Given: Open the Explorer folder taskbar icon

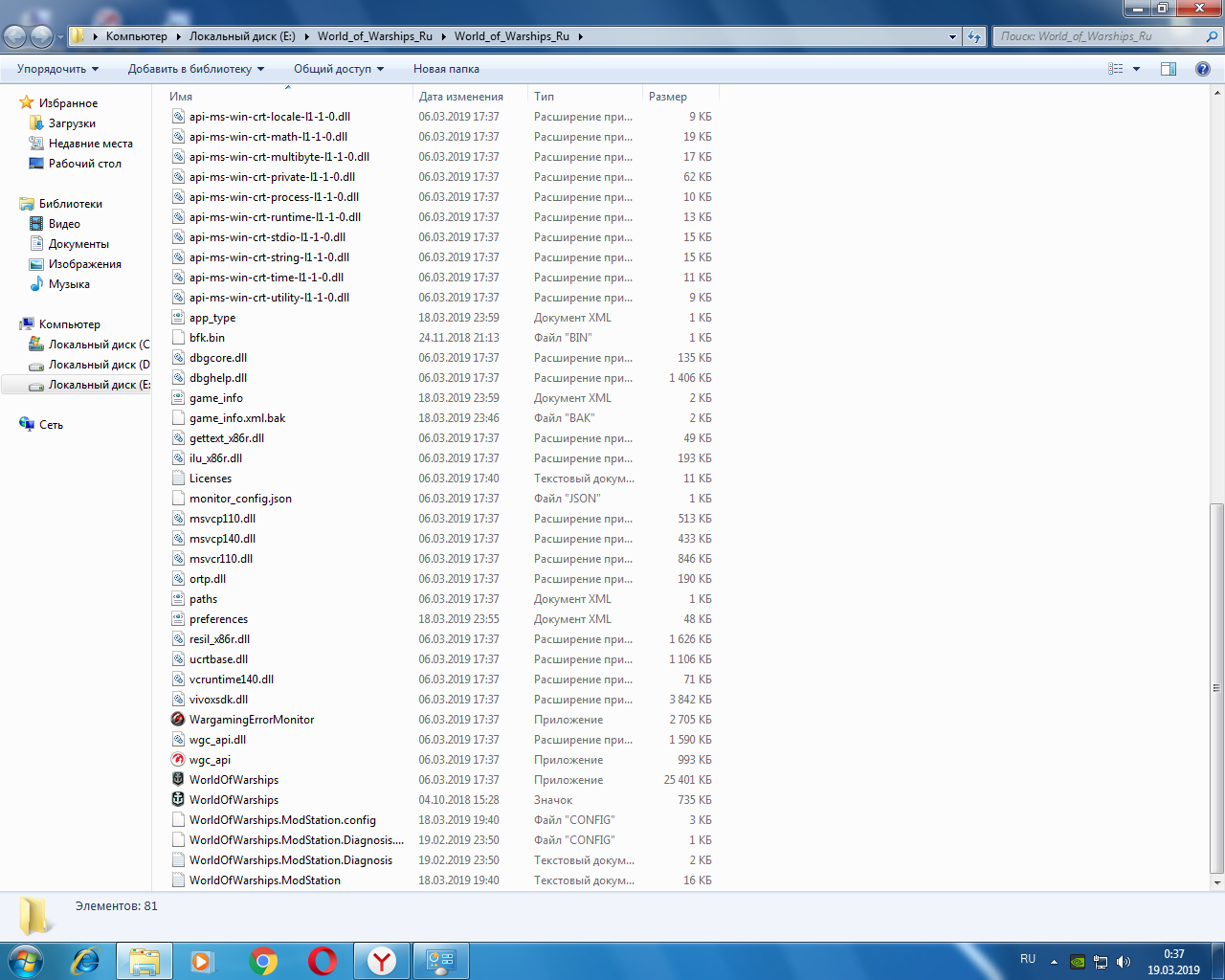Looking at the screenshot, I should 145,960.
